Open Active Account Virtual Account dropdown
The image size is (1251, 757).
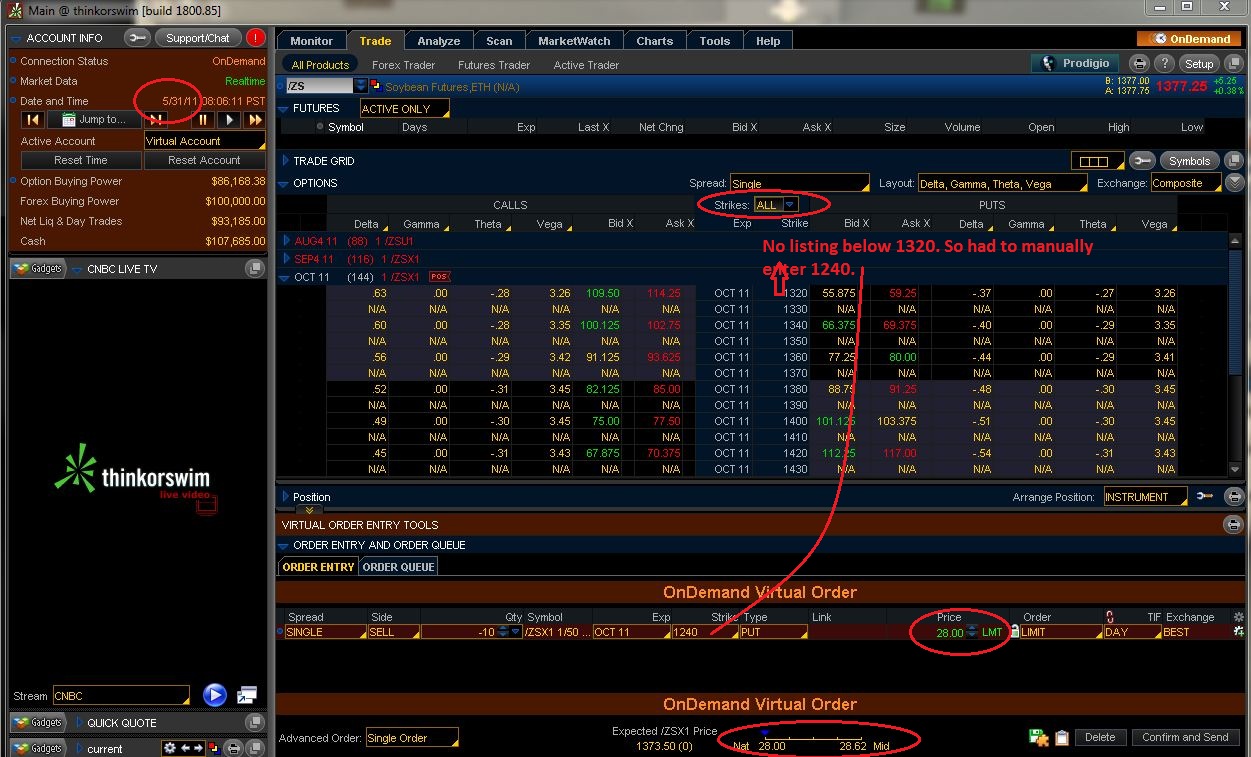tap(204, 141)
